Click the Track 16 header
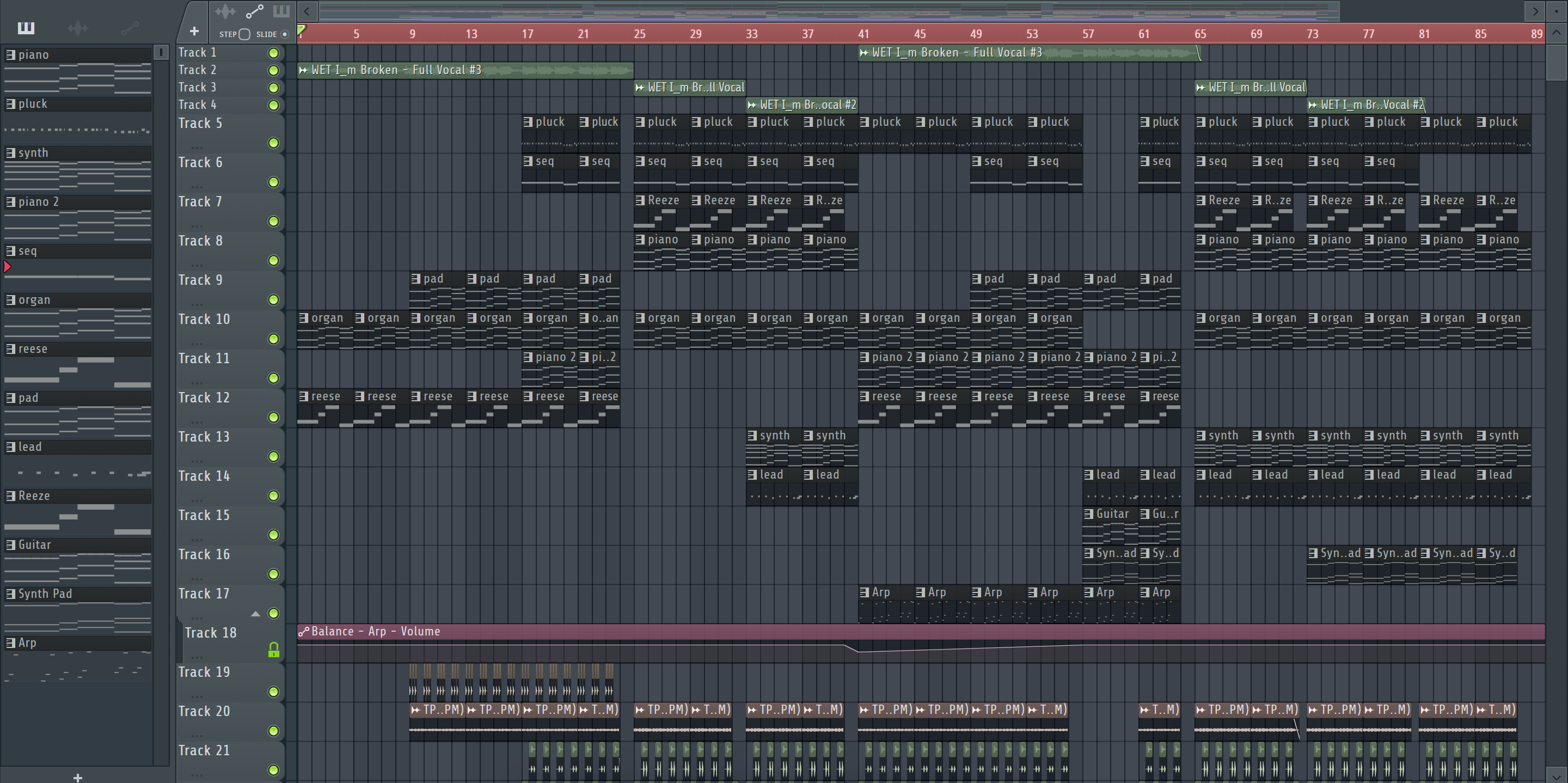The image size is (1568, 783). coord(231,565)
